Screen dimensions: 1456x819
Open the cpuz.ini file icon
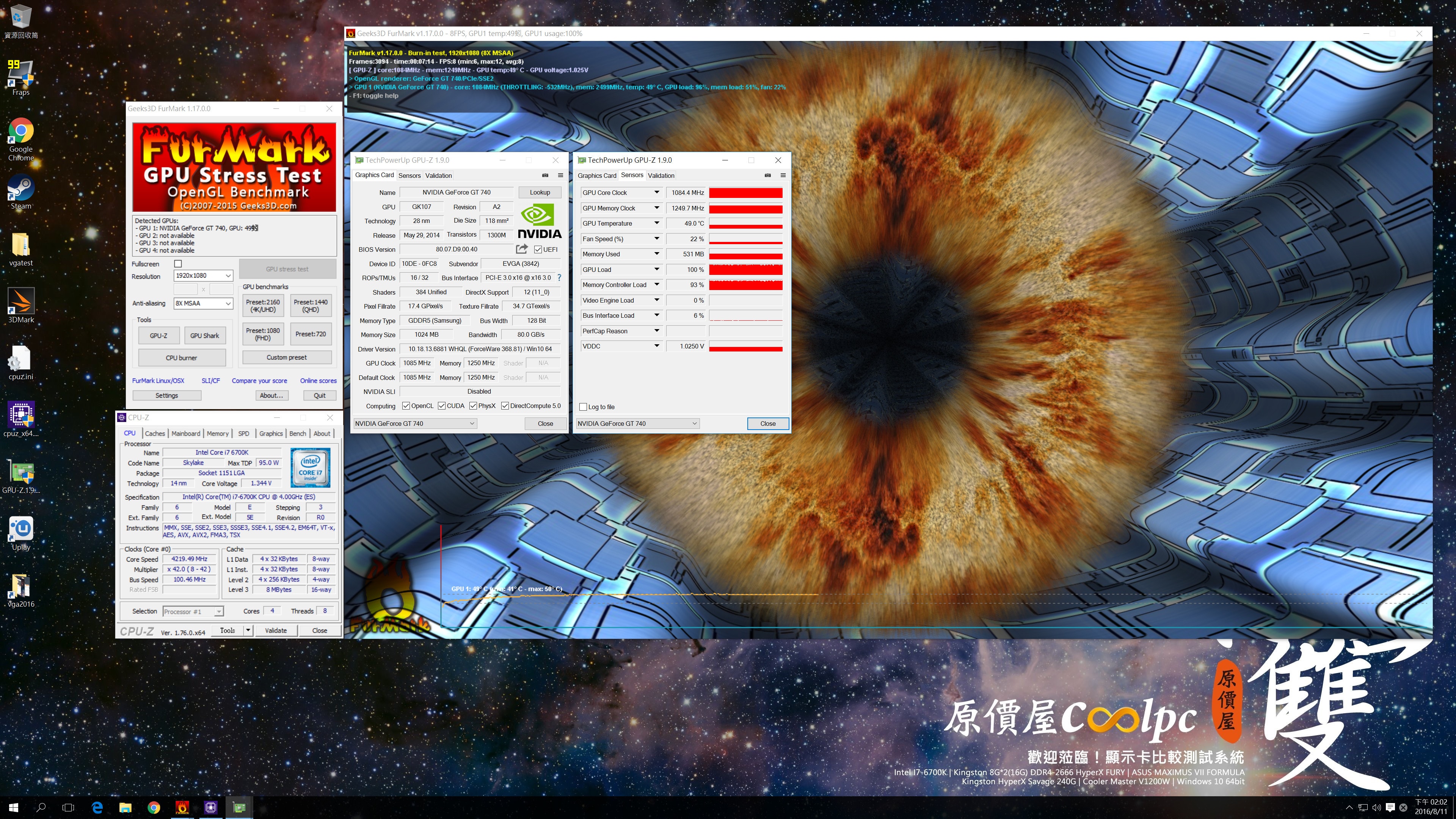[x=20, y=362]
